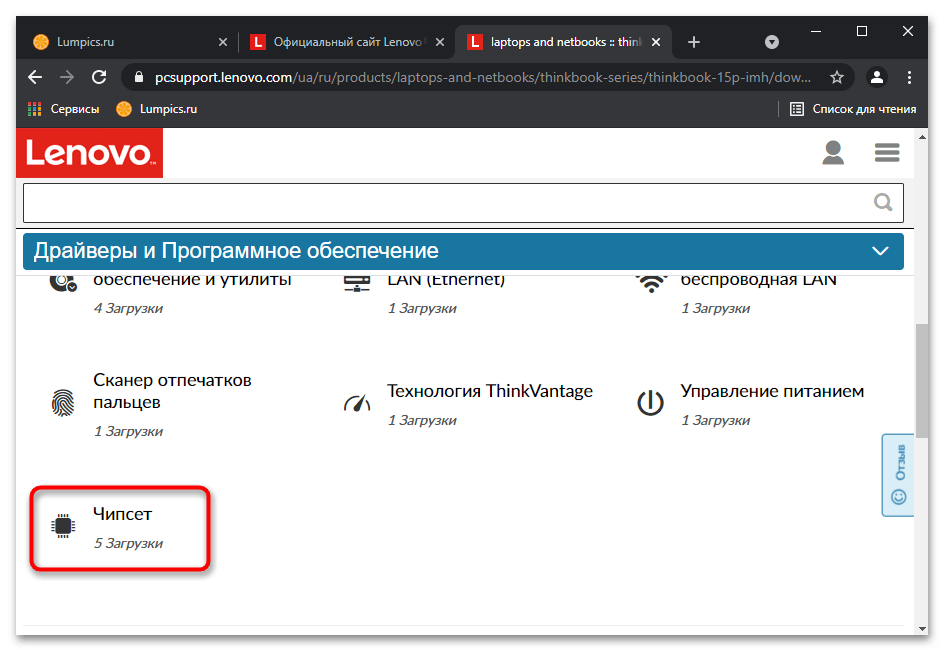The height and width of the screenshot is (651, 944).
Task: Open the user account profile icon
Action: 833,153
